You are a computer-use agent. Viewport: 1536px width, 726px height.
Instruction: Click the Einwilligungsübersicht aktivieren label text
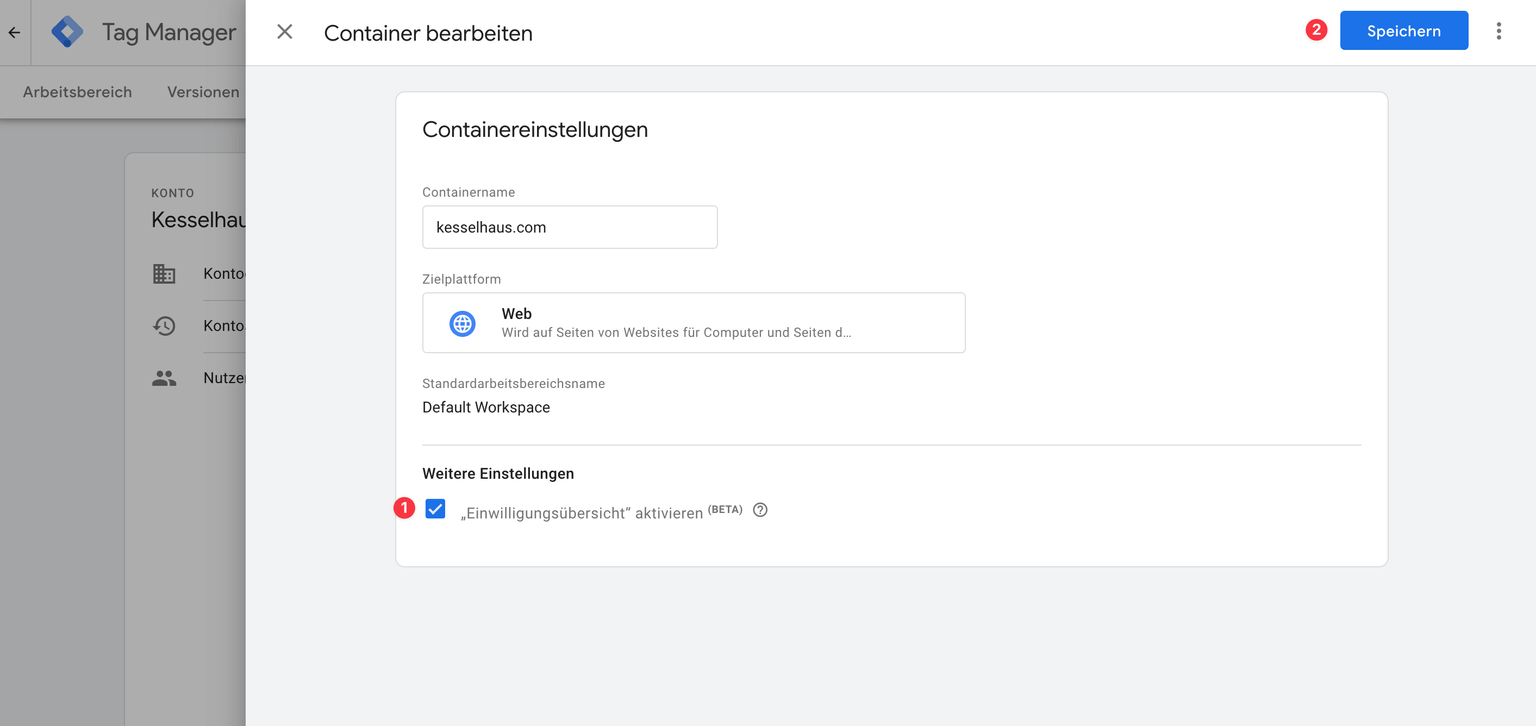click(x=581, y=512)
